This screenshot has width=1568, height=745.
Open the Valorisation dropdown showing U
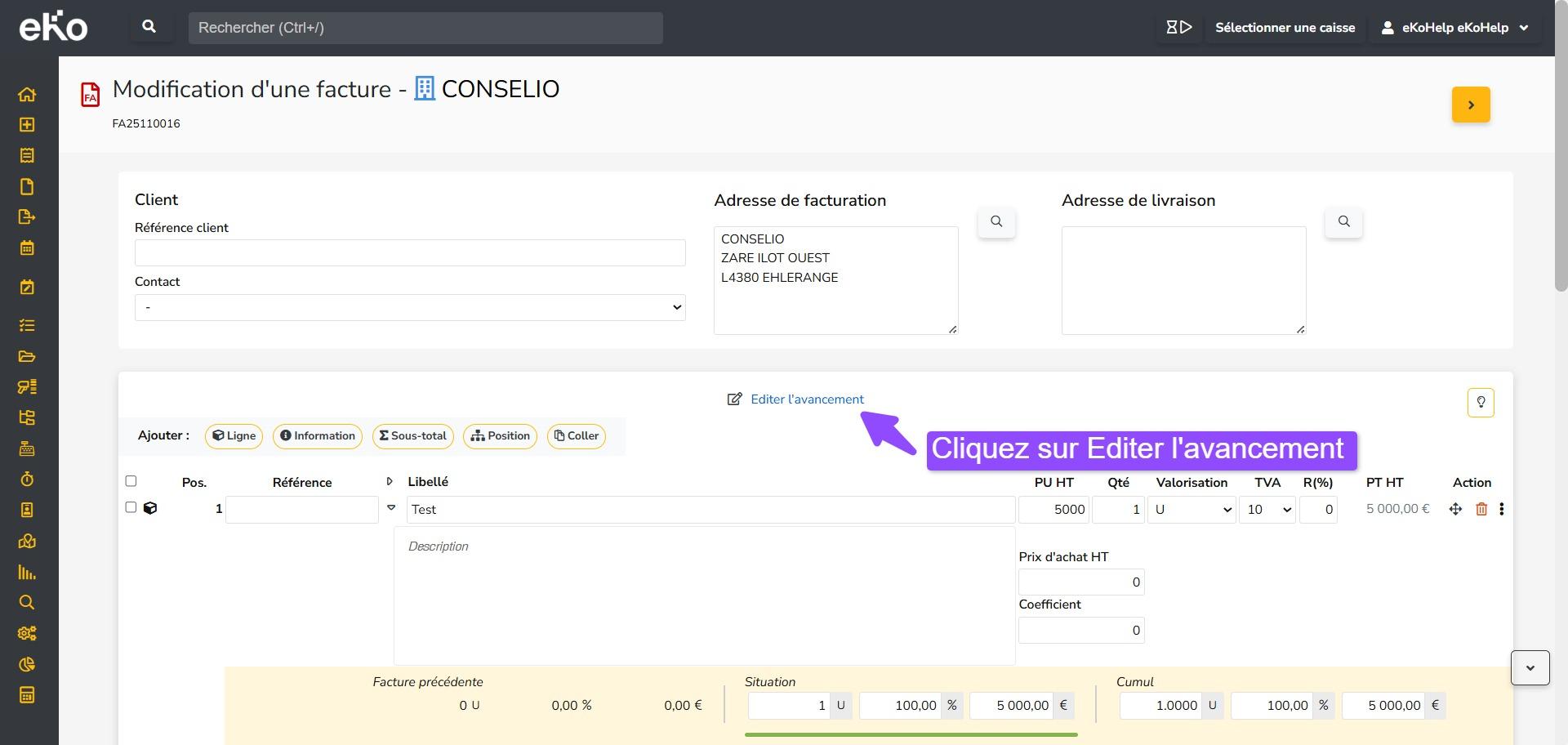point(1191,510)
